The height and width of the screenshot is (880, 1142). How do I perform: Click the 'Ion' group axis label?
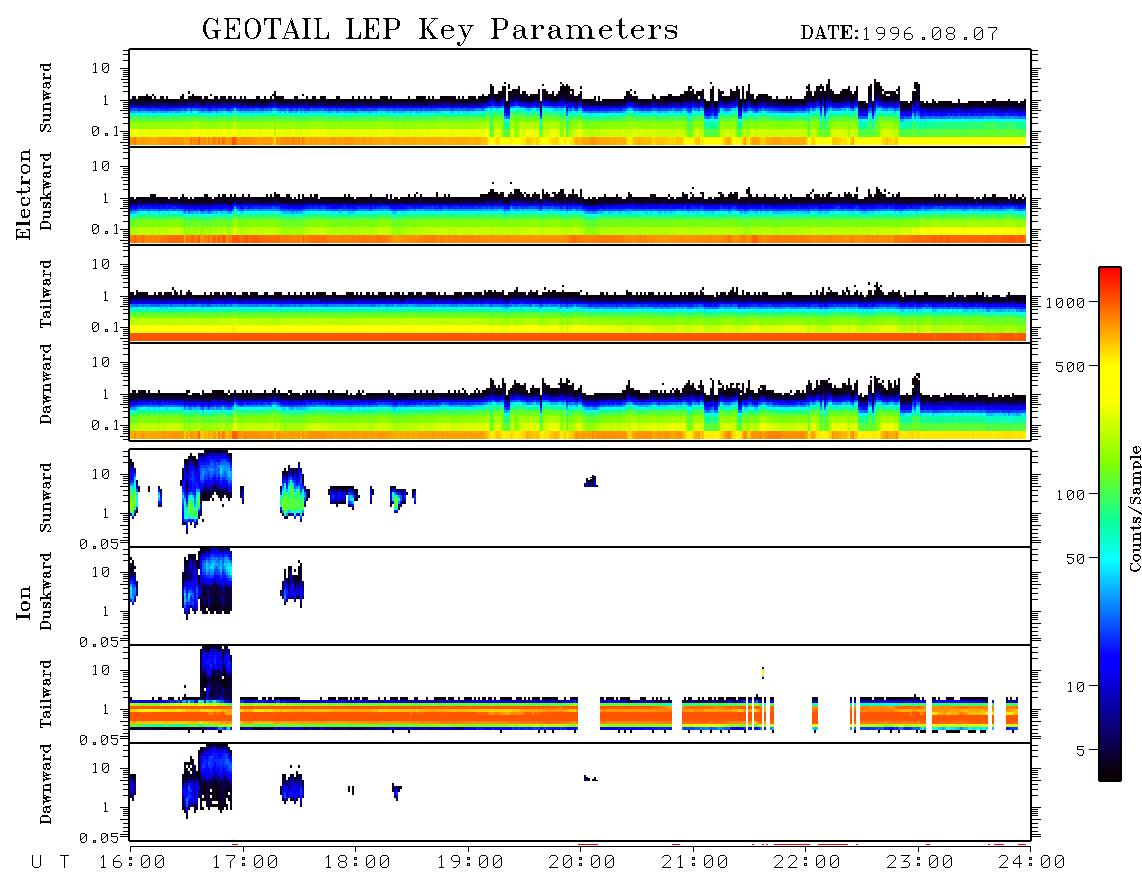click(x=24, y=602)
